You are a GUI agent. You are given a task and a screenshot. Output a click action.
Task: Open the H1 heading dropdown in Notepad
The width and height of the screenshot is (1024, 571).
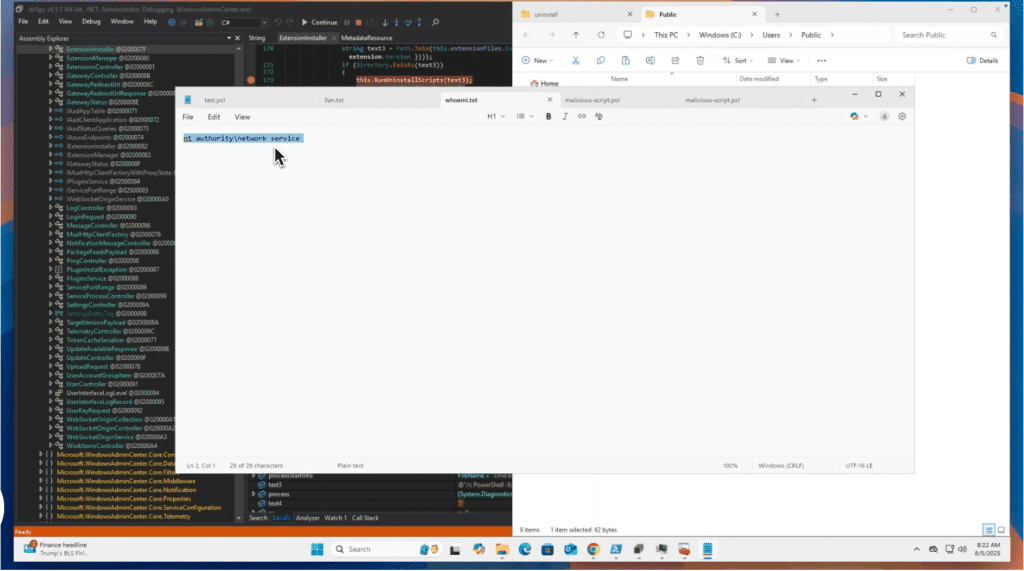(496, 116)
